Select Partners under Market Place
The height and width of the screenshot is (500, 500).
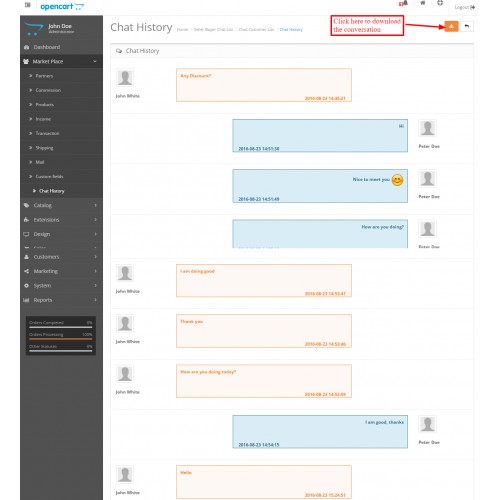click(44, 76)
